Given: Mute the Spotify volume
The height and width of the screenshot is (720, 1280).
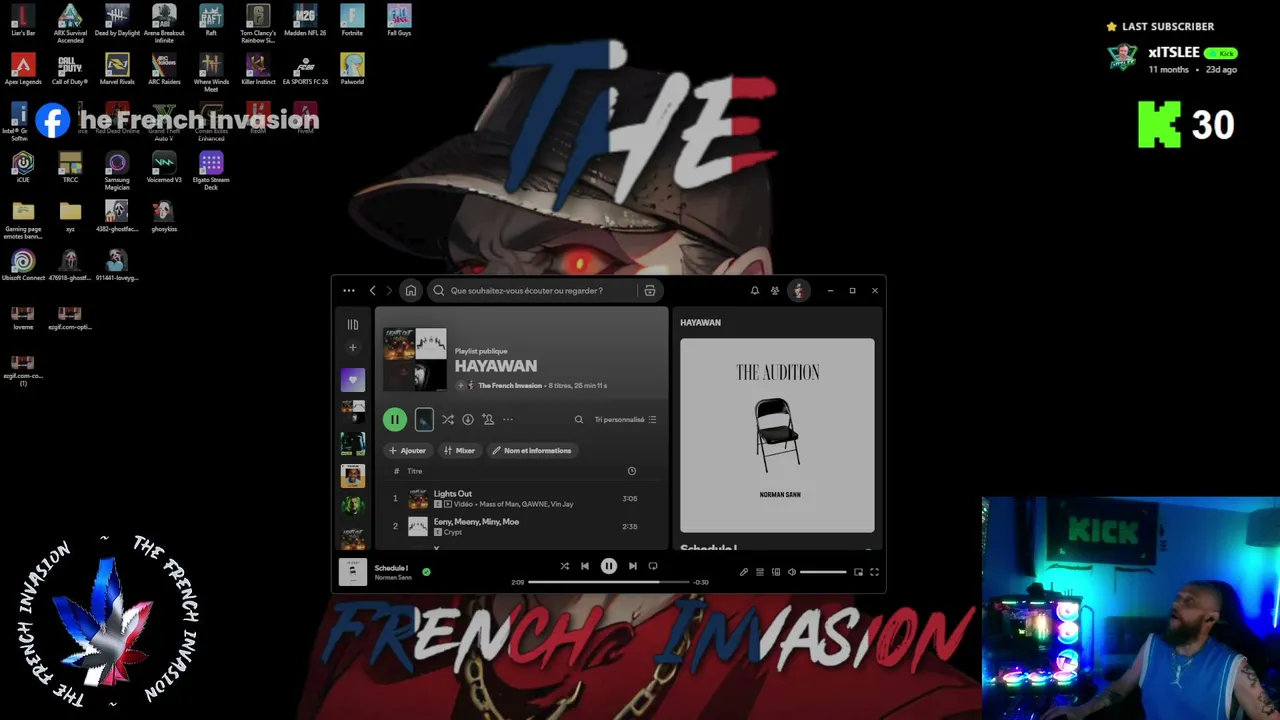Looking at the screenshot, I should [792, 572].
